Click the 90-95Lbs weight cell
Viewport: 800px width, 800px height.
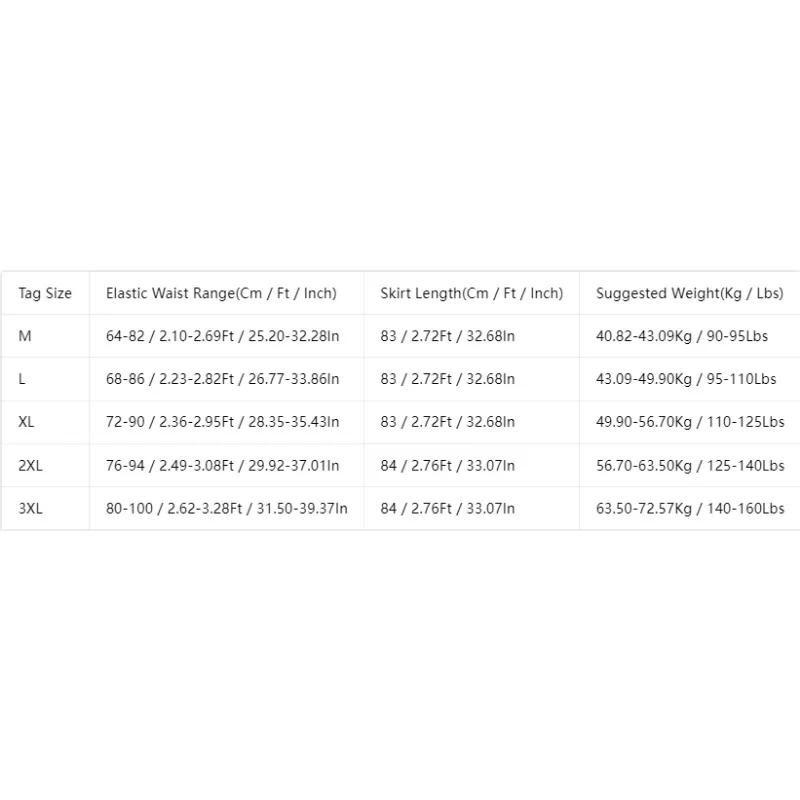[690, 336]
